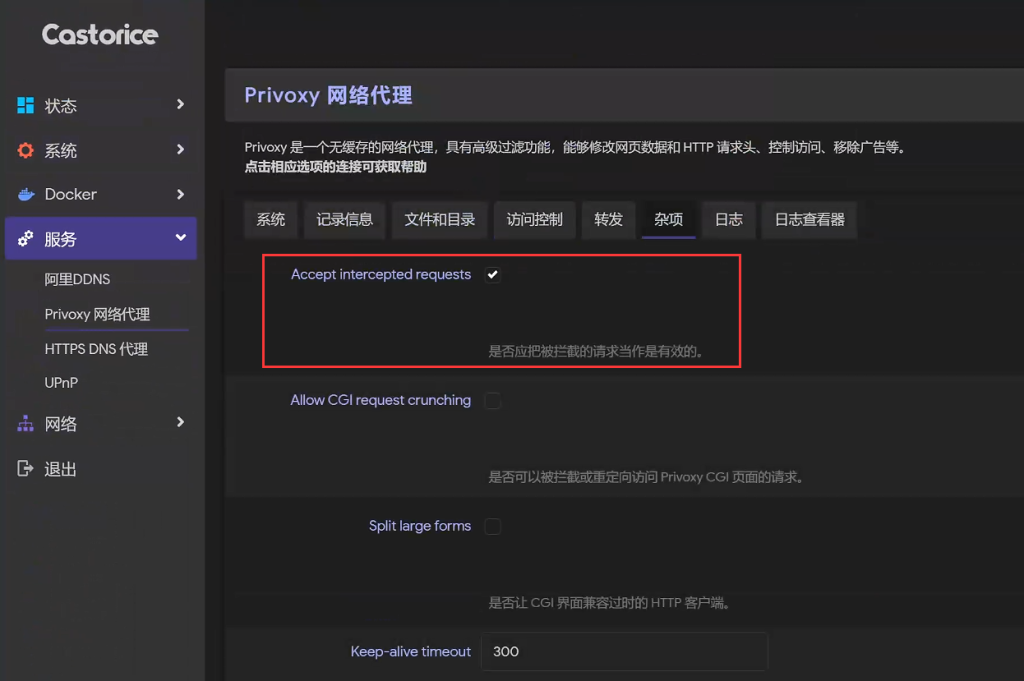Click the orange system gear icon
This screenshot has width=1024, height=681.
click(x=26, y=150)
